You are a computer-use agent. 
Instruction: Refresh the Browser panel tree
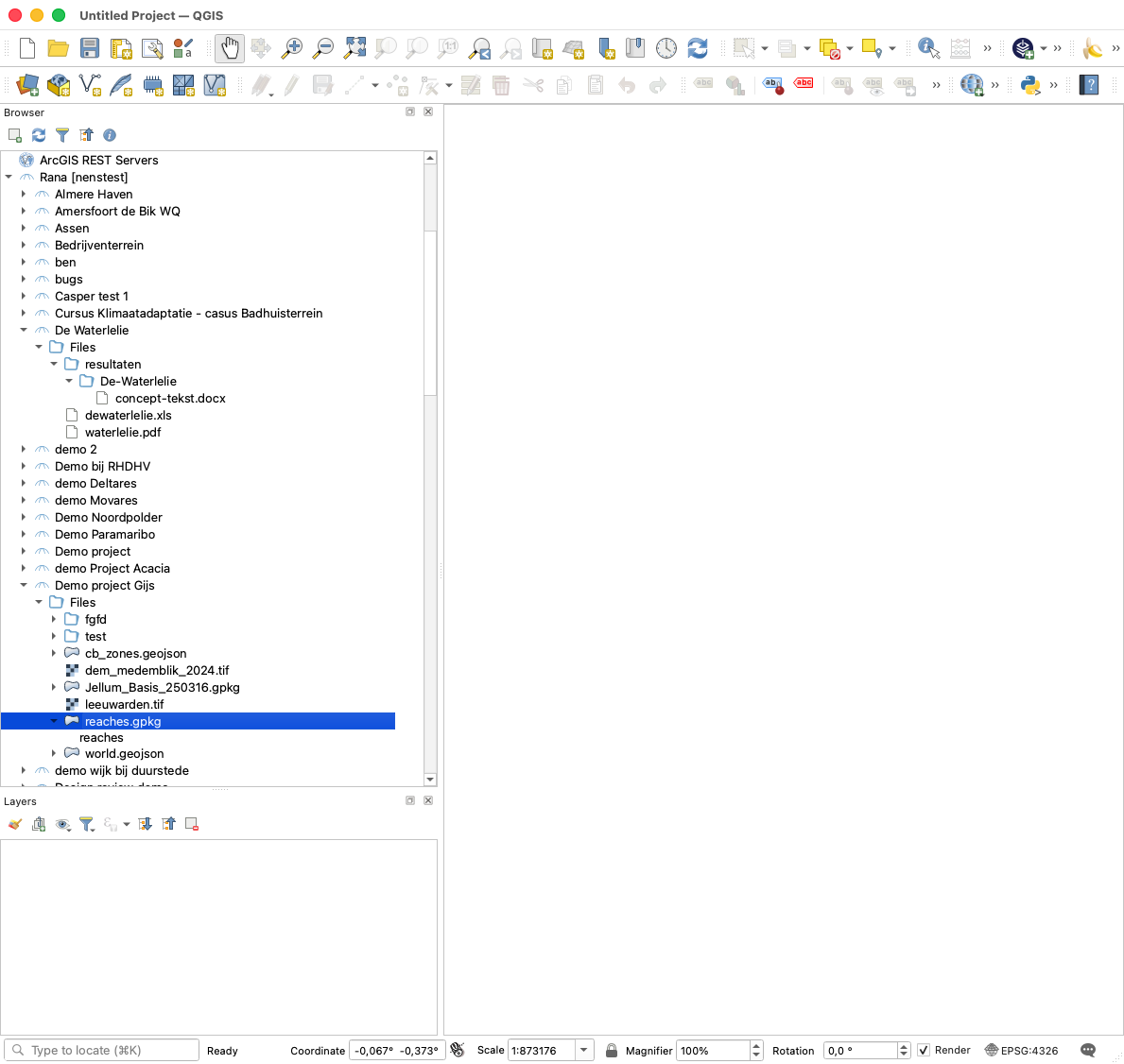(39, 135)
